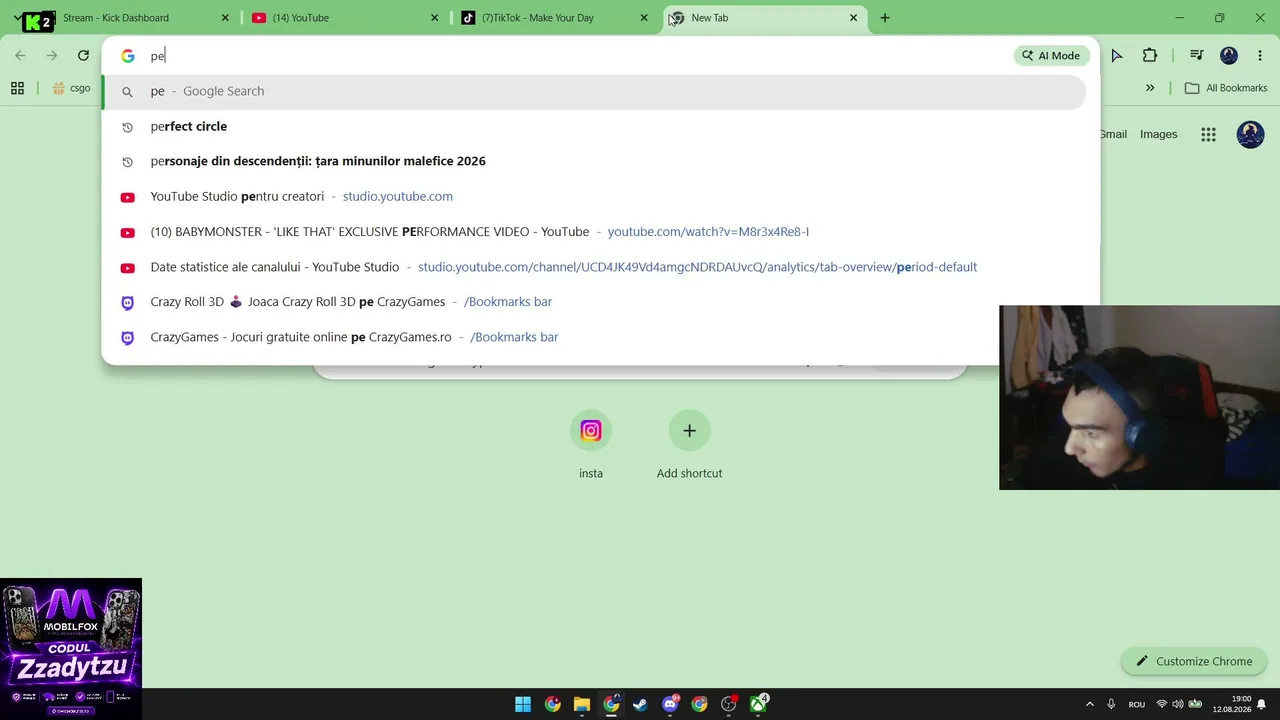Open the BABYMONSTER 'LIKE THAT' video suggestion
The width and height of the screenshot is (1280, 720).
tap(594, 232)
